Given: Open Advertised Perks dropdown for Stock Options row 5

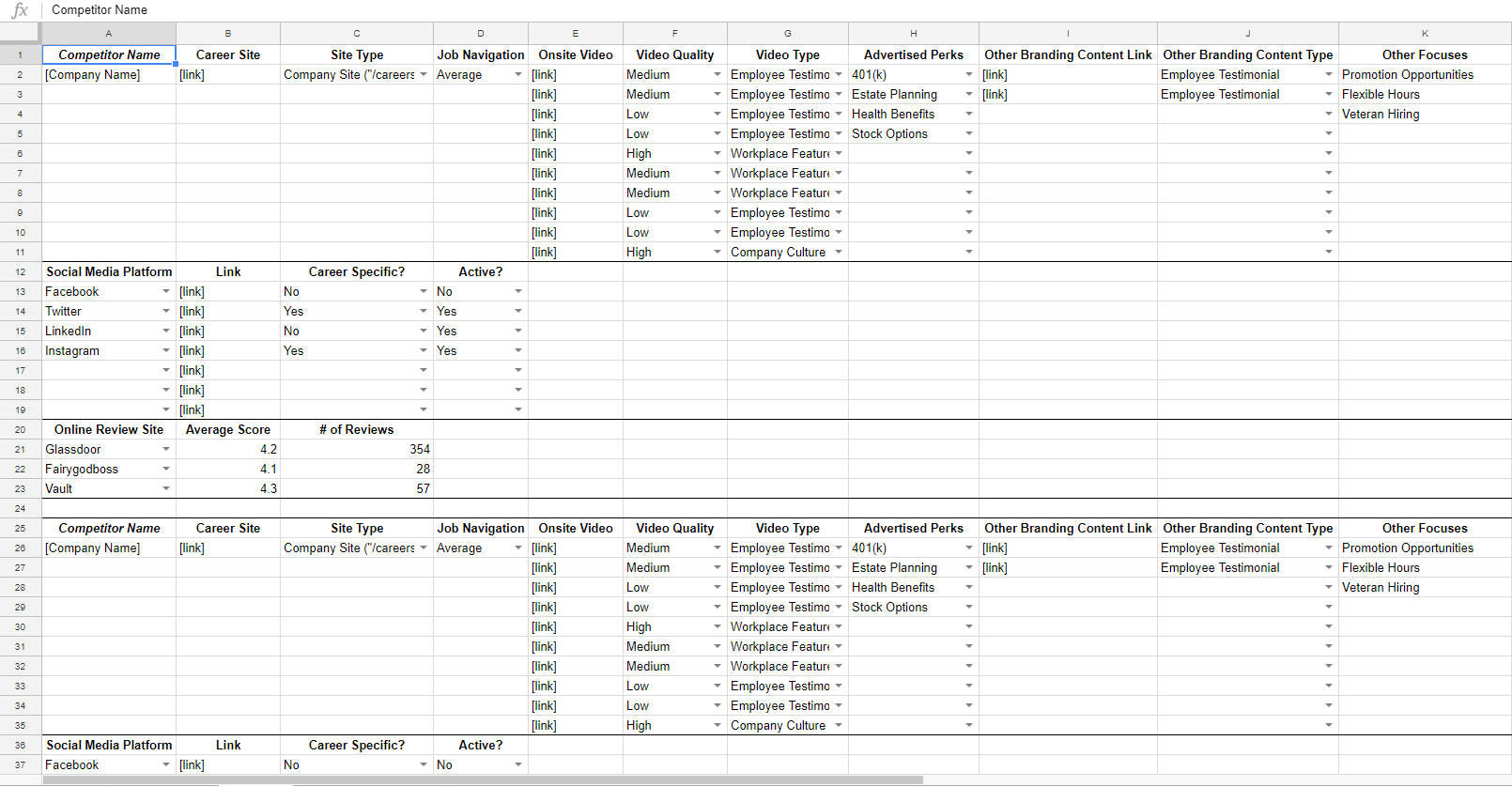Looking at the screenshot, I should pos(969,133).
